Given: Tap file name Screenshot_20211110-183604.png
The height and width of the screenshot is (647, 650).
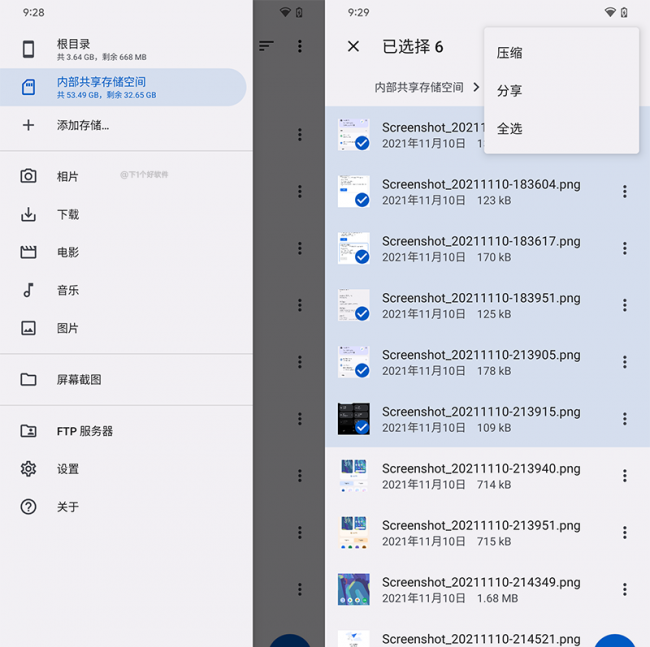Looking at the screenshot, I should (x=481, y=184).
